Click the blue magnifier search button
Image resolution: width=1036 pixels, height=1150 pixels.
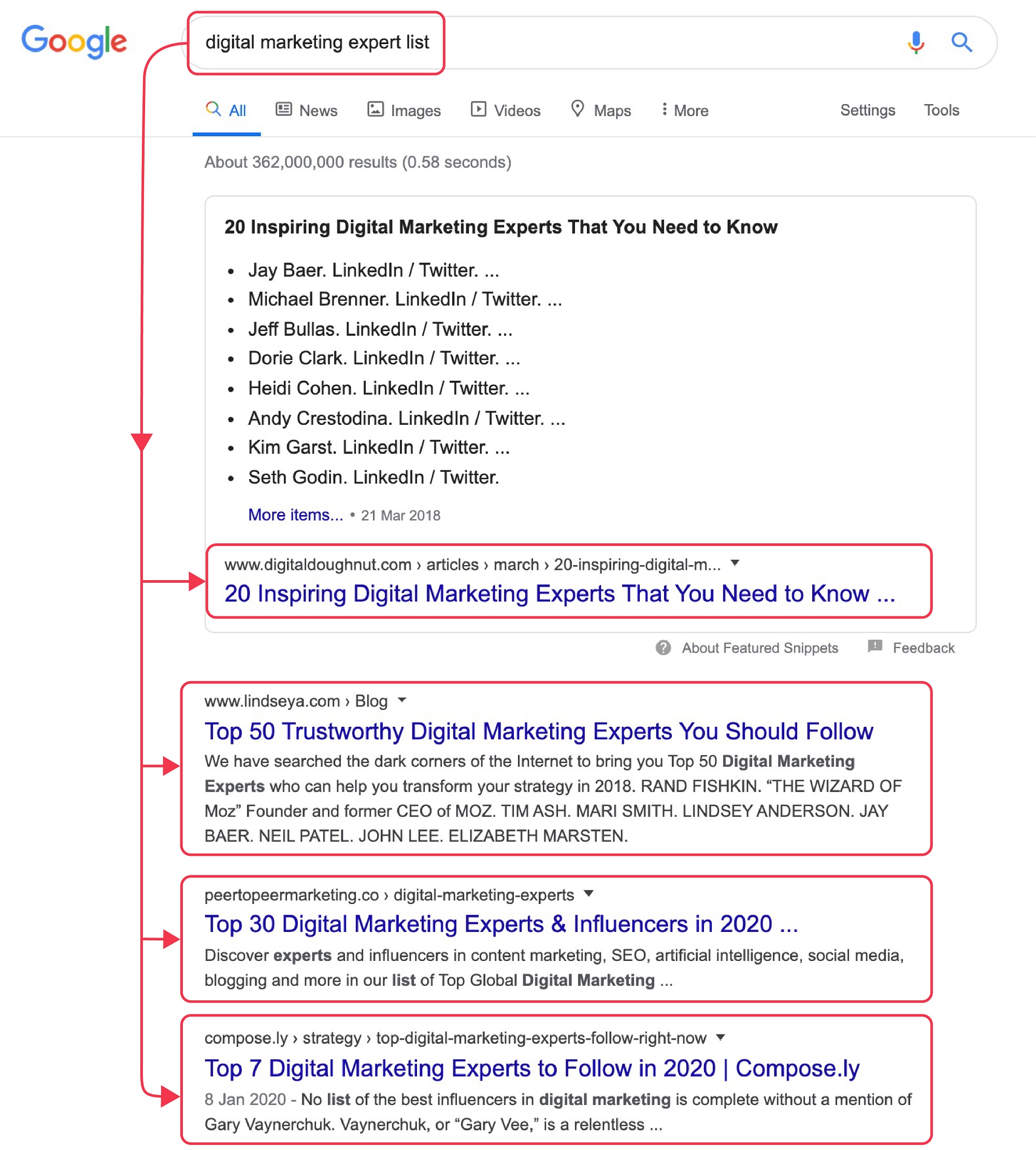961,42
